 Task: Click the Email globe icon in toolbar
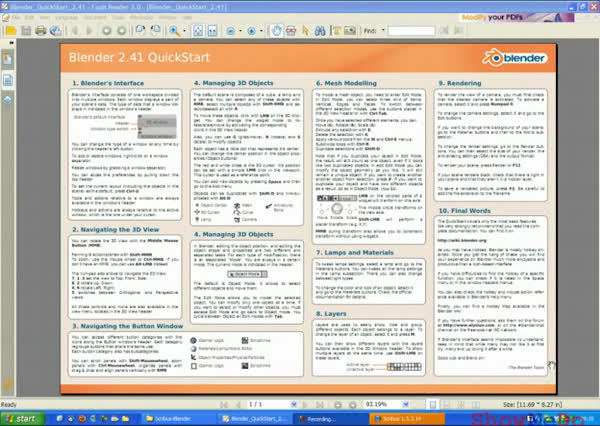point(56,31)
